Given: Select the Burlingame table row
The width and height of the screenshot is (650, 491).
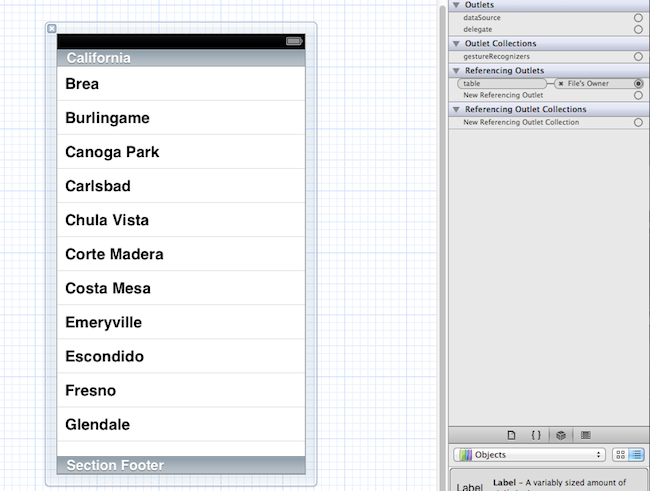Looking at the screenshot, I should pos(181,118).
